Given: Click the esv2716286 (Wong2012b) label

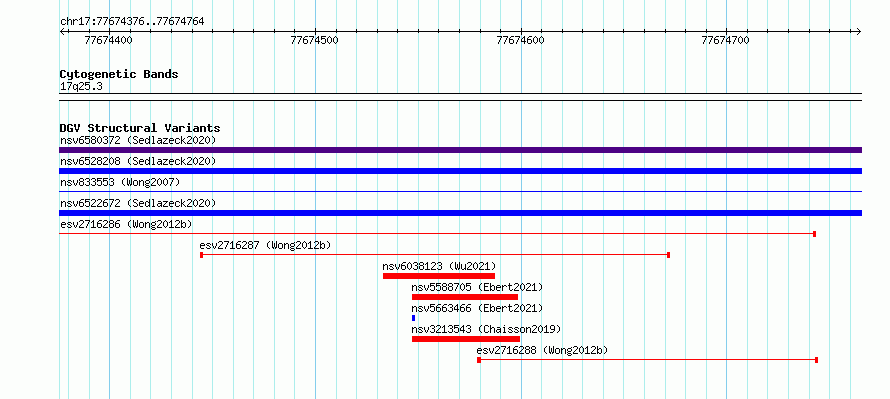Looking at the screenshot, I should [126, 224].
